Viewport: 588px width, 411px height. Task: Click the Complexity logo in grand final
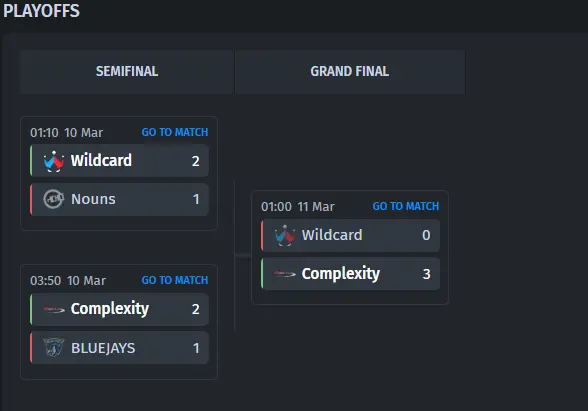pyautogui.click(x=285, y=274)
